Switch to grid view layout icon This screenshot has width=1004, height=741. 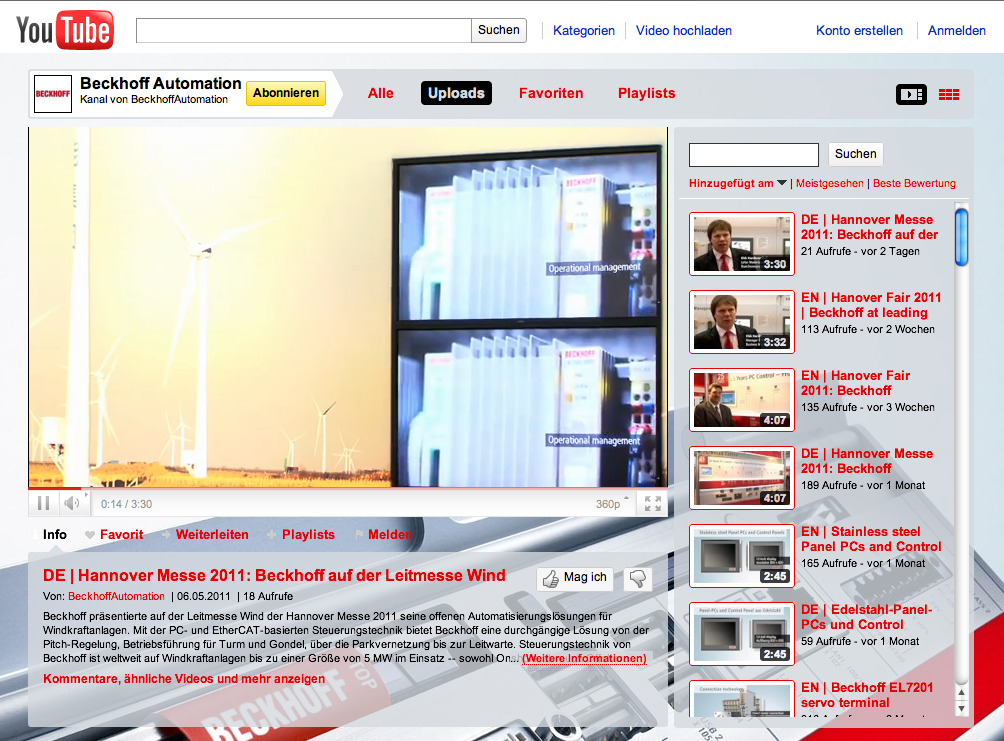[x=949, y=94]
